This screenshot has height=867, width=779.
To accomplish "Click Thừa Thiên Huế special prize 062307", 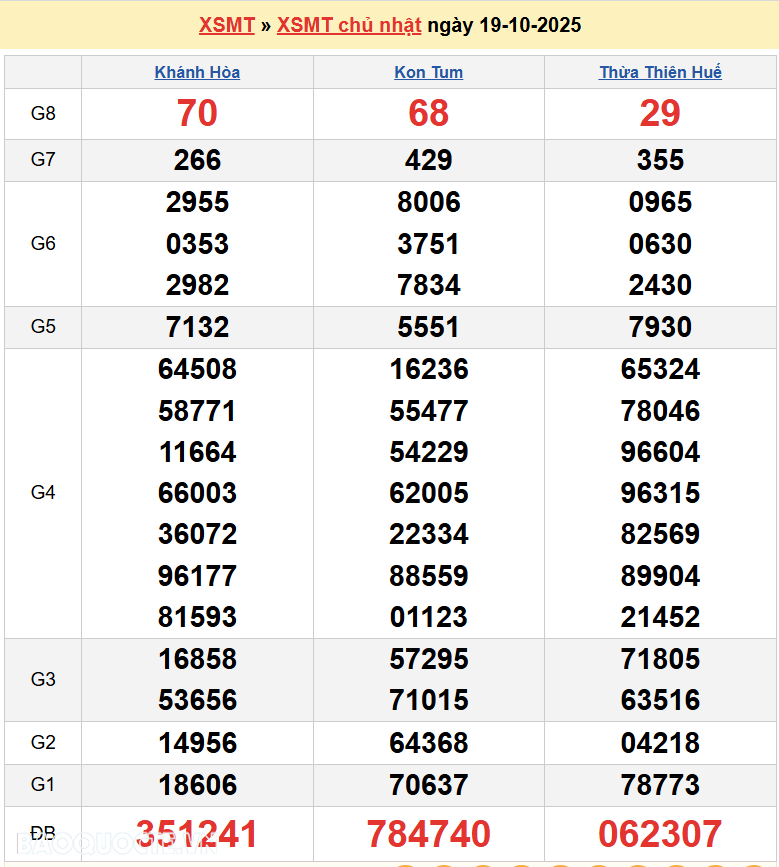I will pyautogui.click(x=660, y=834).
